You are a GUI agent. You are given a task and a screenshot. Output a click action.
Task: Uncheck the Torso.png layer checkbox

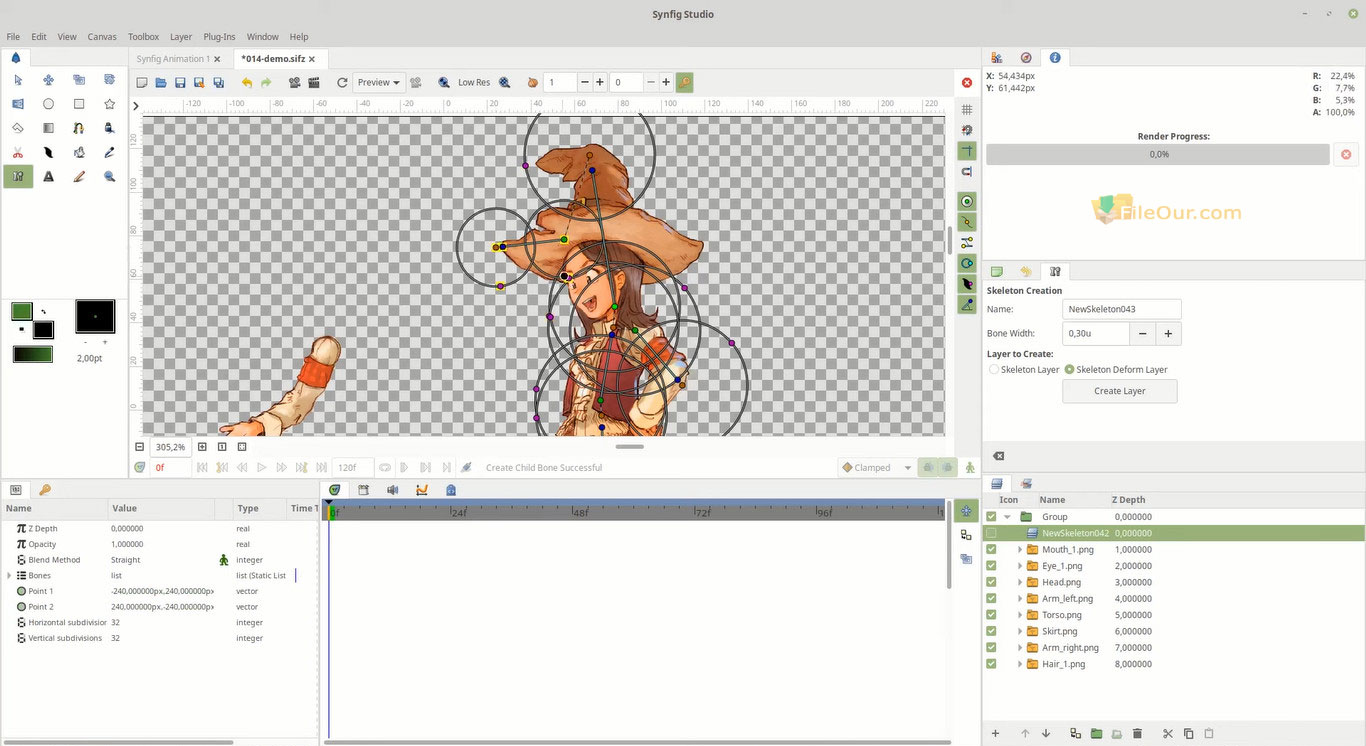991,615
